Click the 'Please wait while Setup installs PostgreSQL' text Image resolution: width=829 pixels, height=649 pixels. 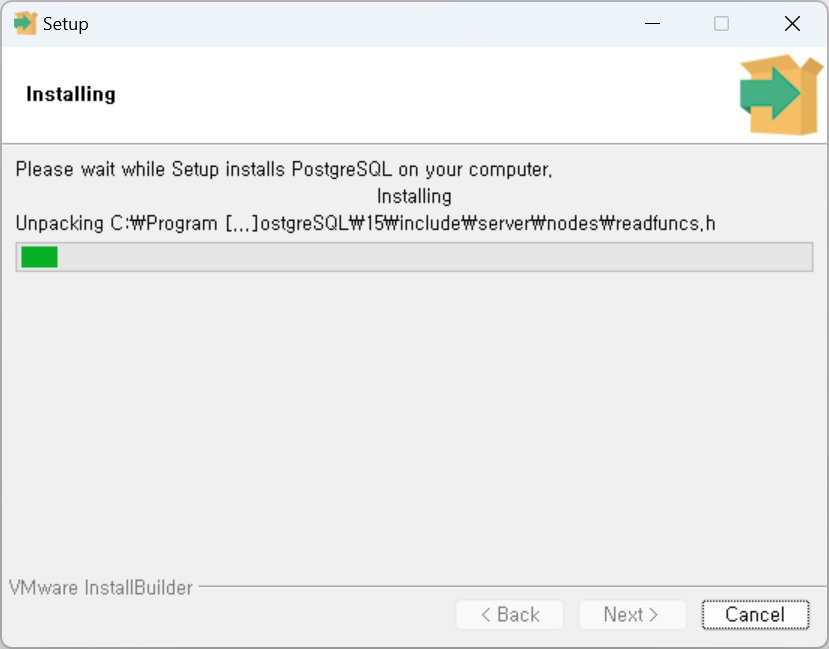click(x=284, y=170)
